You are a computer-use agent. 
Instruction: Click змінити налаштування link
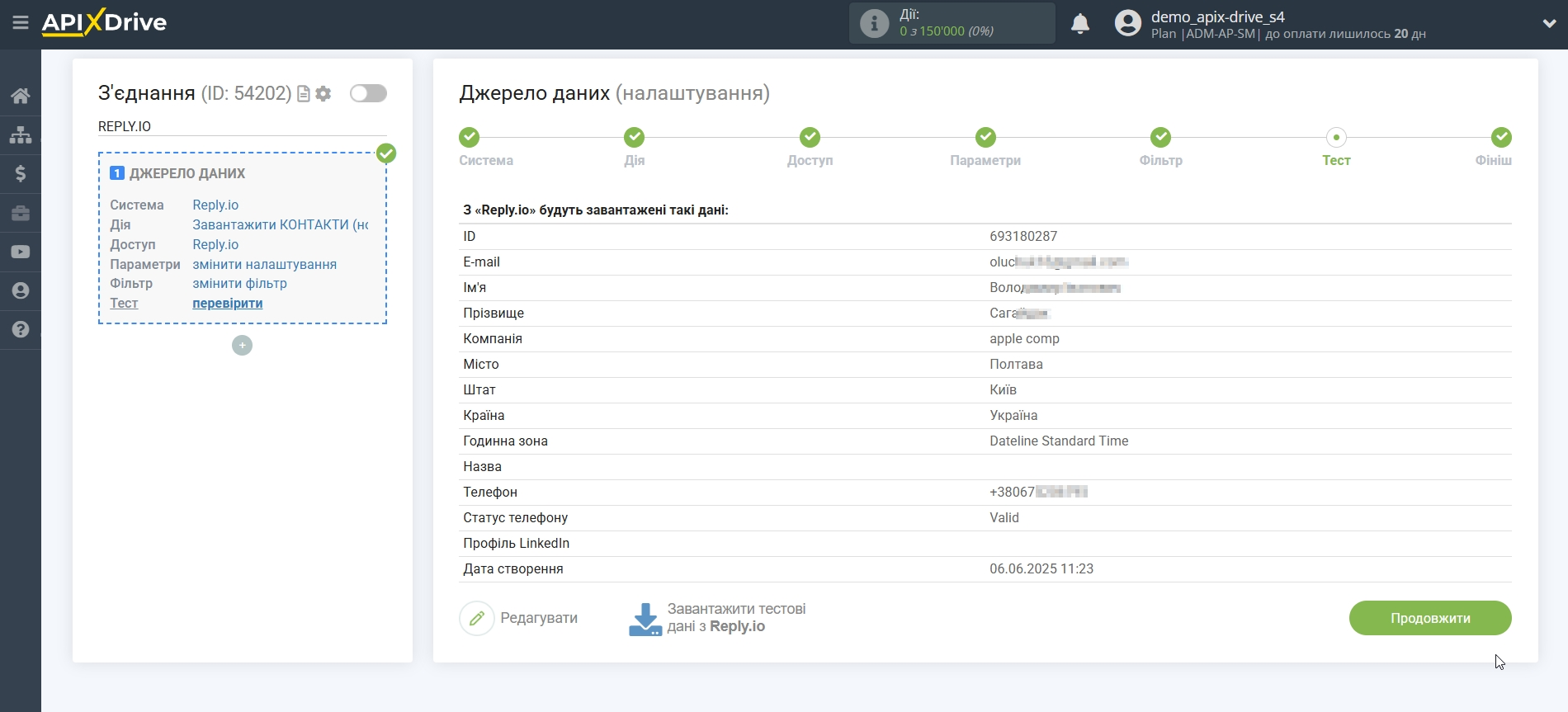coord(264,264)
